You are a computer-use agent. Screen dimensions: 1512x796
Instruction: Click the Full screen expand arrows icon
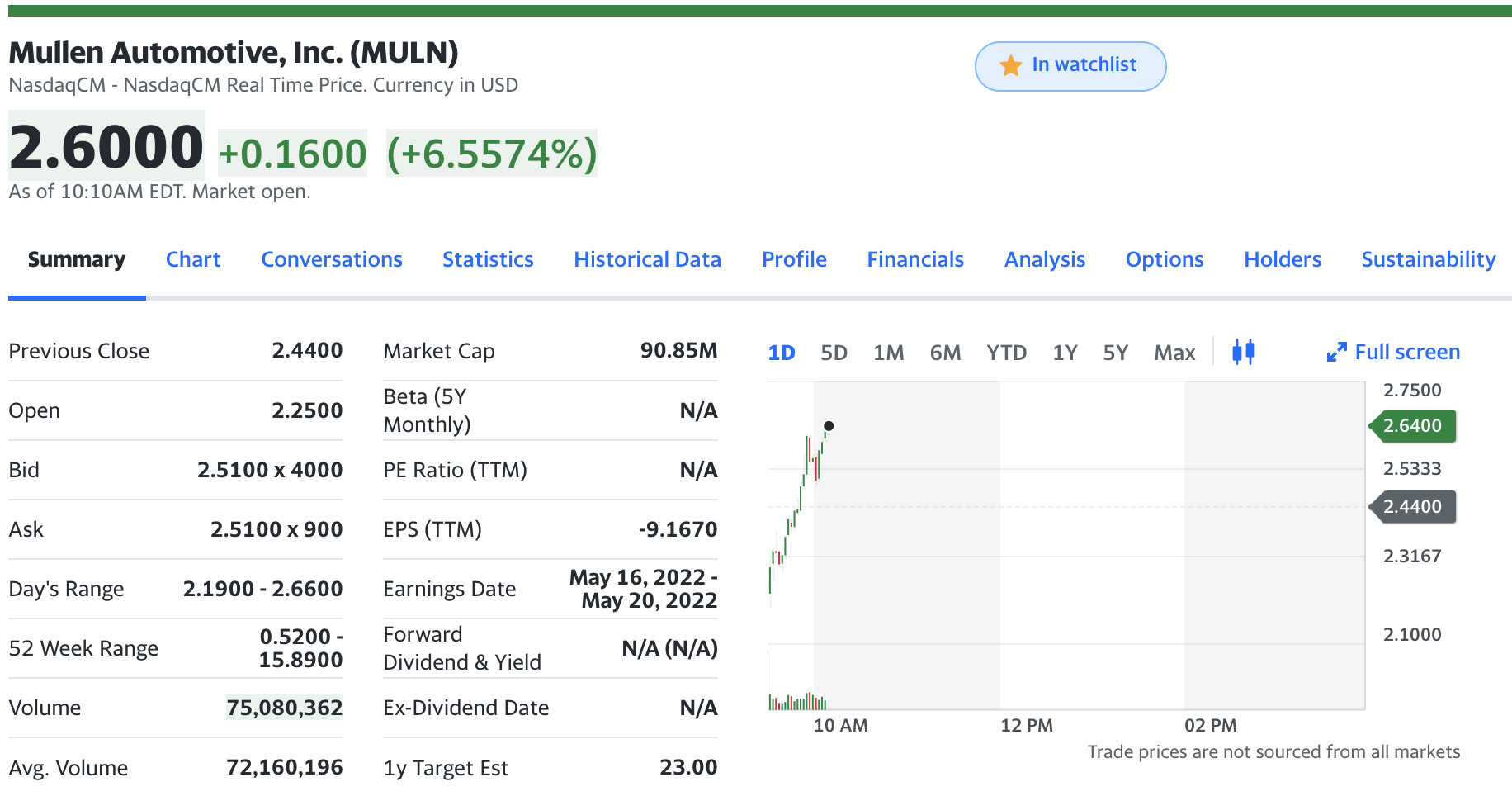click(x=1336, y=353)
